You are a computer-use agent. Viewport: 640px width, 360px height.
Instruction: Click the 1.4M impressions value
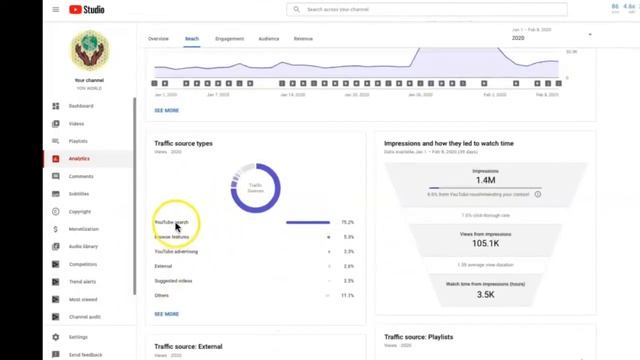[485, 180]
